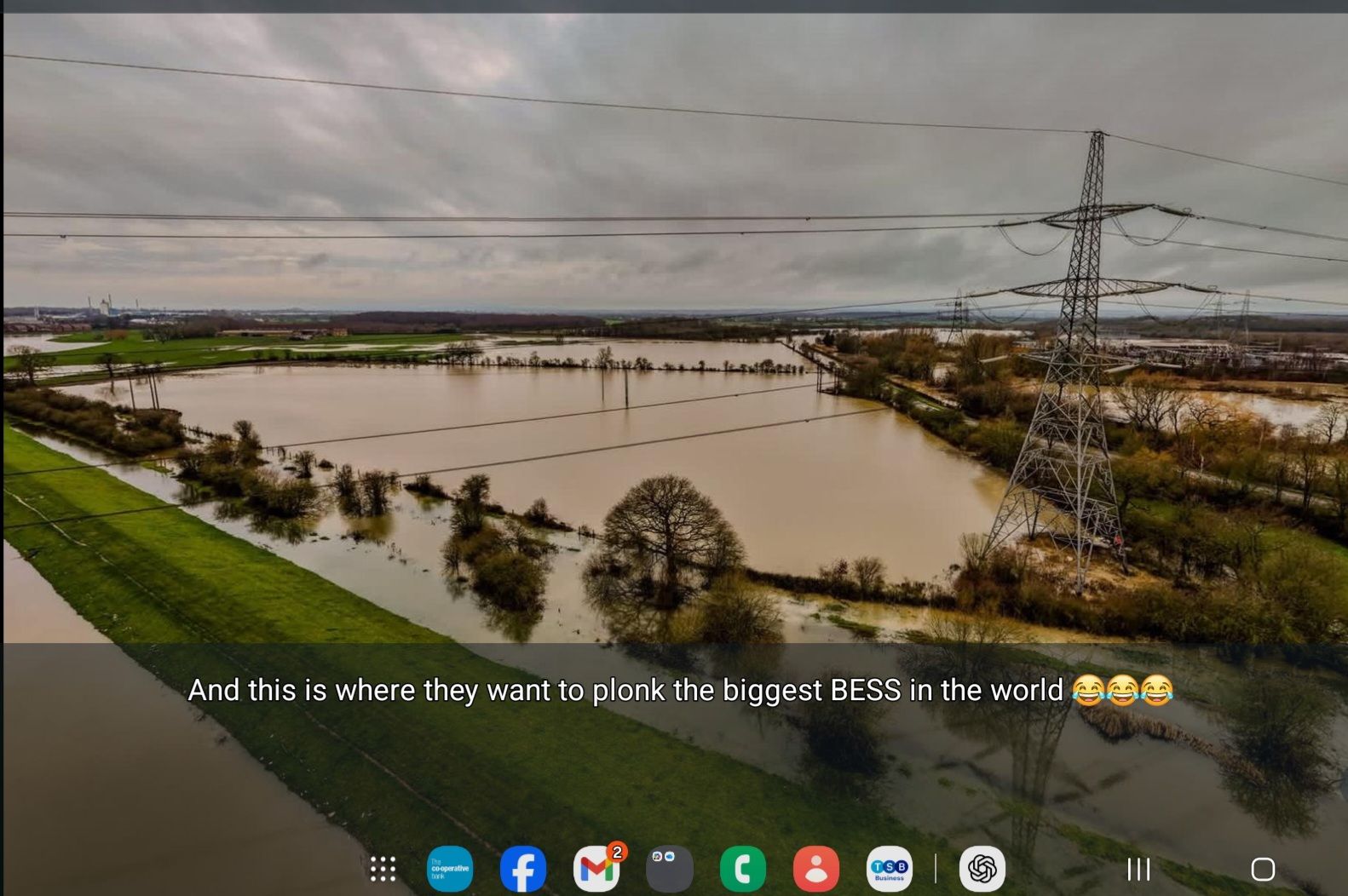
Task: Open the dark app folder
Action: (669, 869)
